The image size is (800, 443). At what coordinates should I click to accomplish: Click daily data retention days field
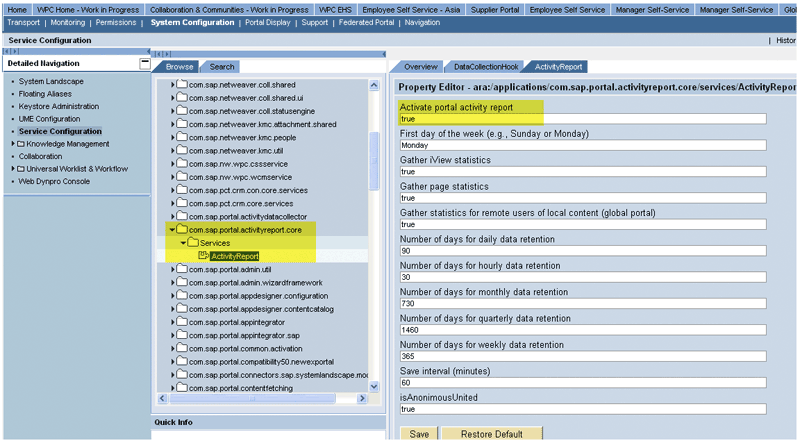(x=583, y=251)
